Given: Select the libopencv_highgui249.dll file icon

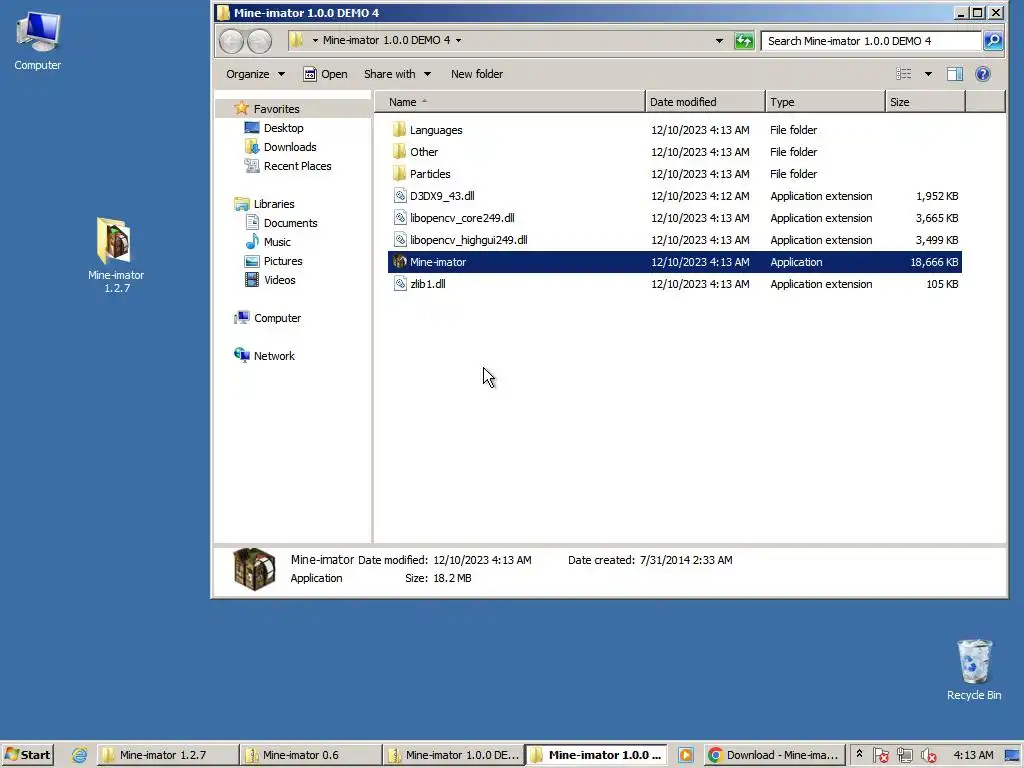Looking at the screenshot, I should tap(400, 240).
